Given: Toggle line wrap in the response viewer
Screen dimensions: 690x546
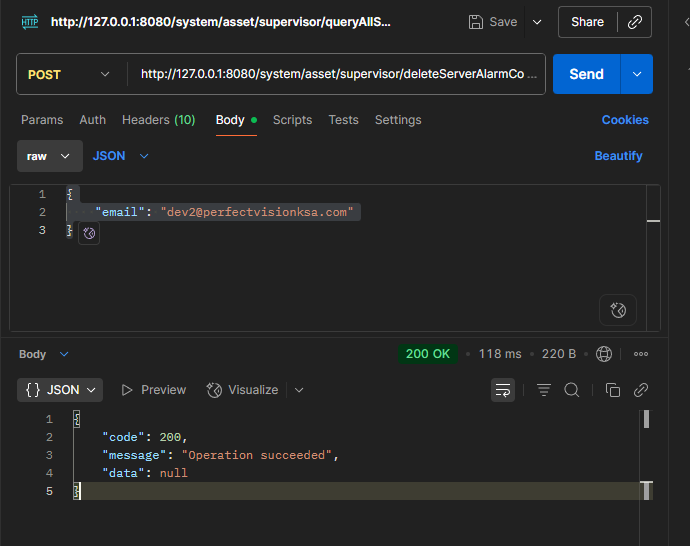Looking at the screenshot, I should [x=503, y=390].
